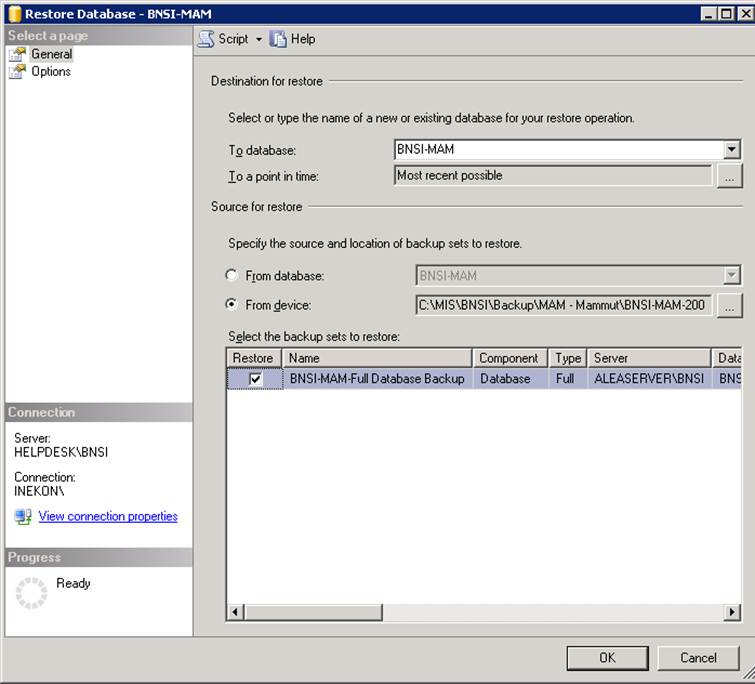This screenshot has height=684, width=755.
Task: Click the Restore column header
Action: coord(254,358)
